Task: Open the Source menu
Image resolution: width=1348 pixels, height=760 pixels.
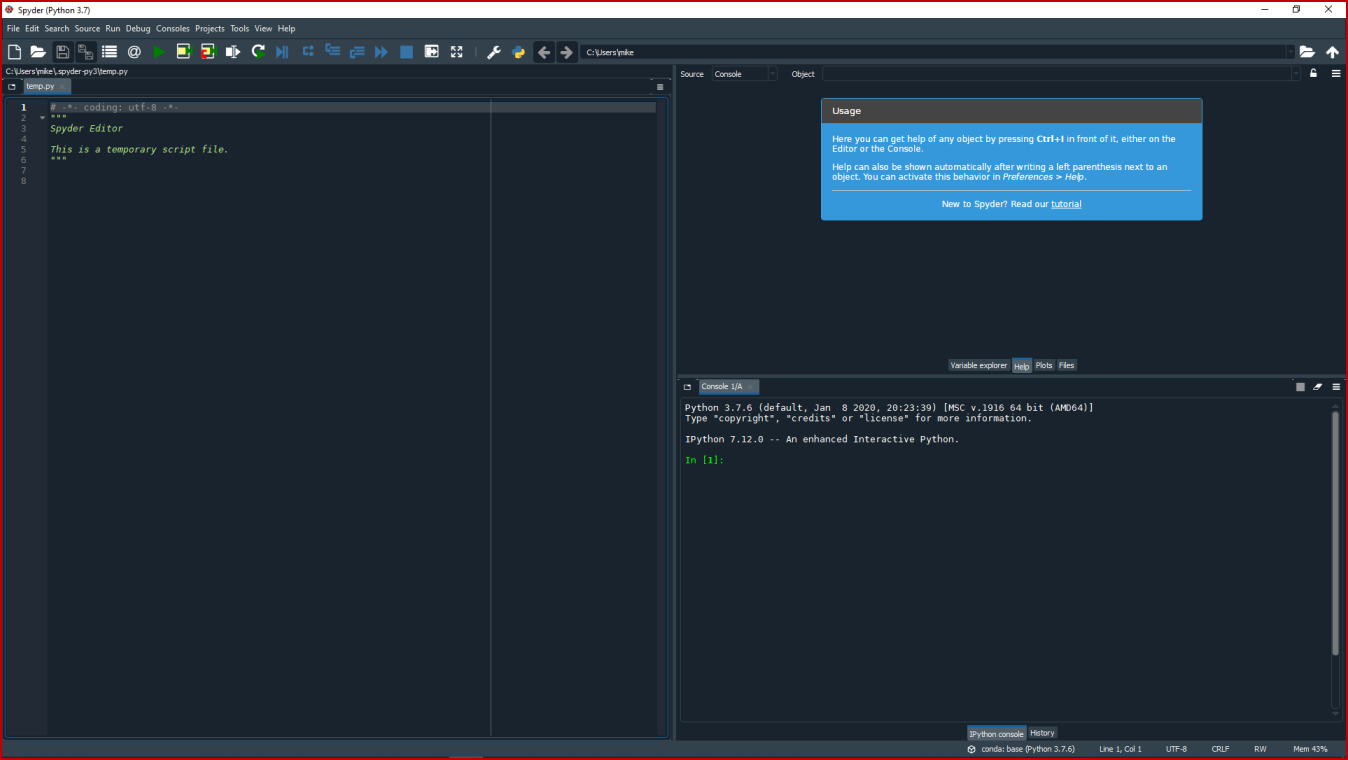Action: click(x=88, y=28)
